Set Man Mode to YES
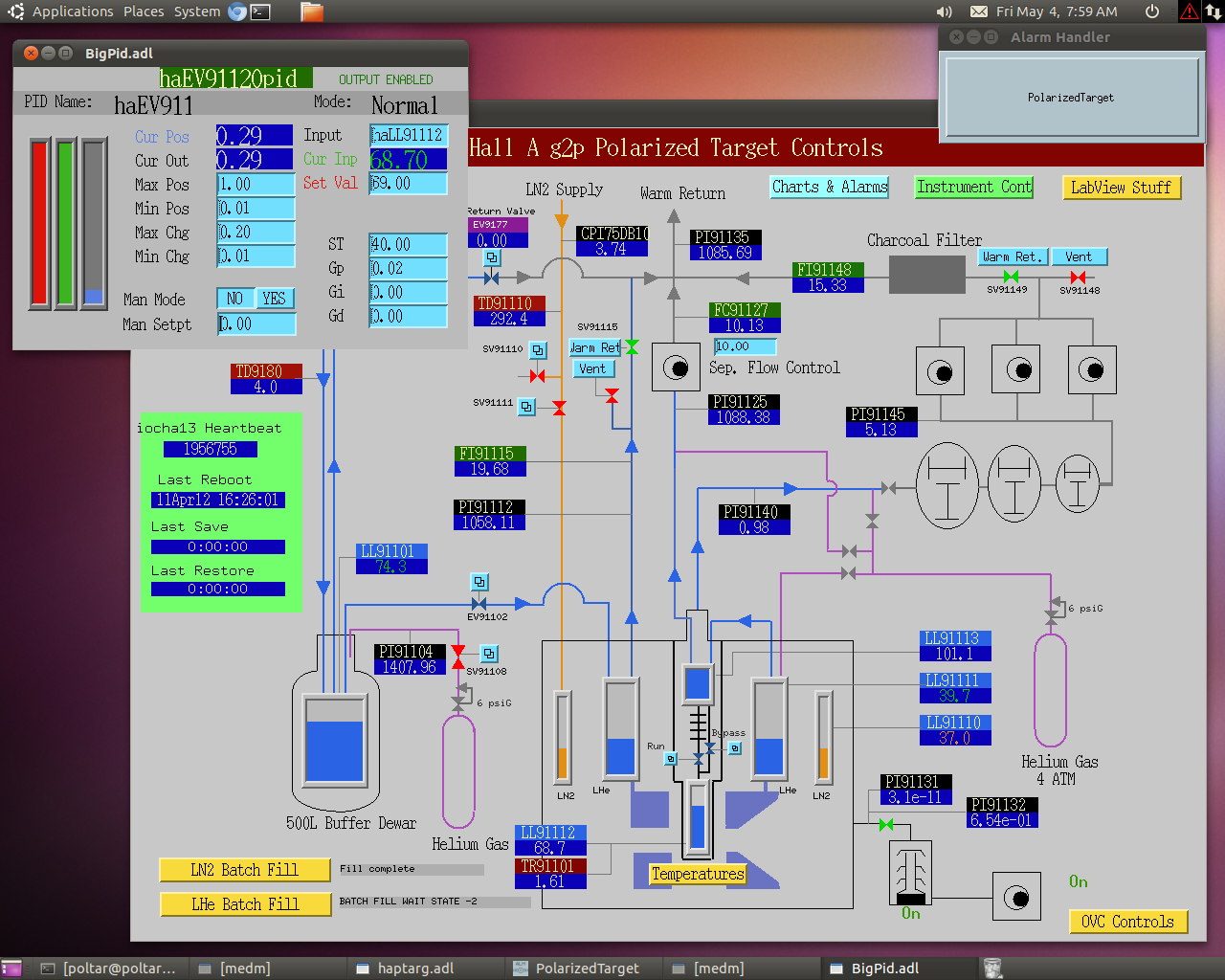The image size is (1225, 980). [275, 299]
